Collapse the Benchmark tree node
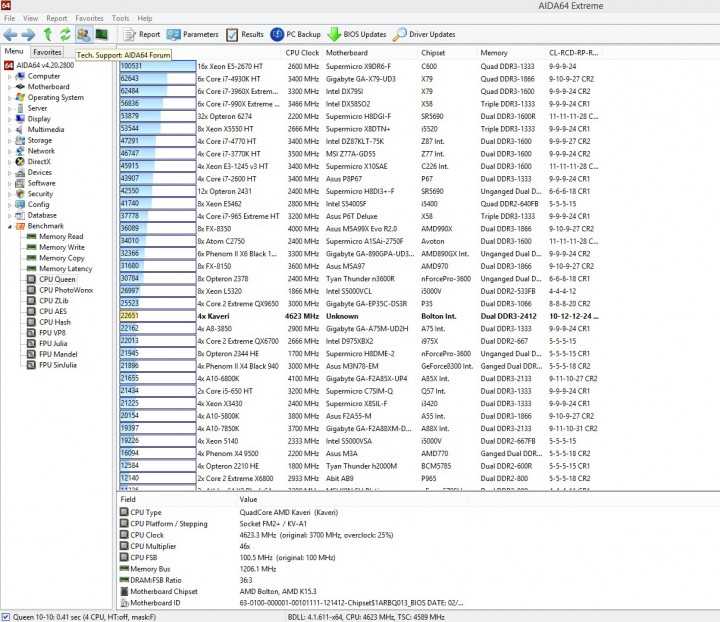 click(x=9, y=226)
